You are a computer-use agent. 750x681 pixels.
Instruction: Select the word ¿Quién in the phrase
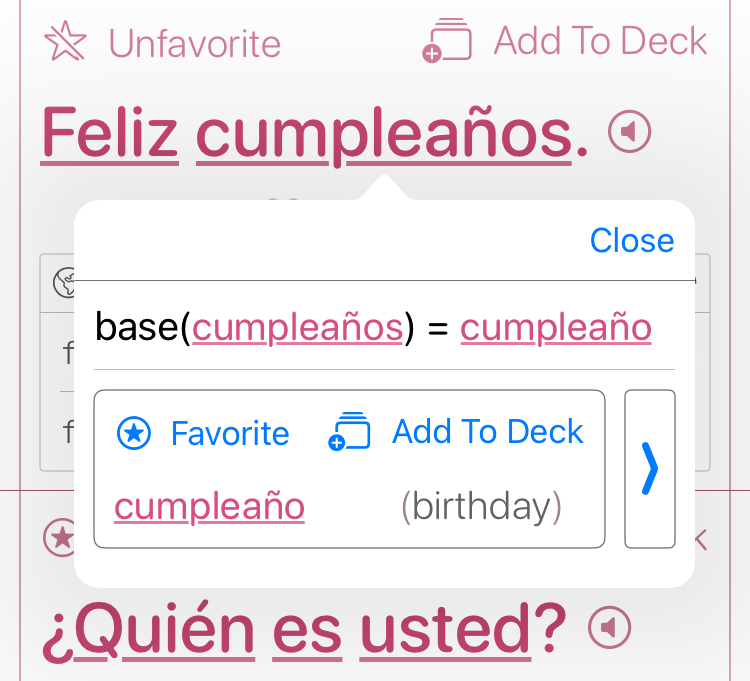[x=148, y=628]
